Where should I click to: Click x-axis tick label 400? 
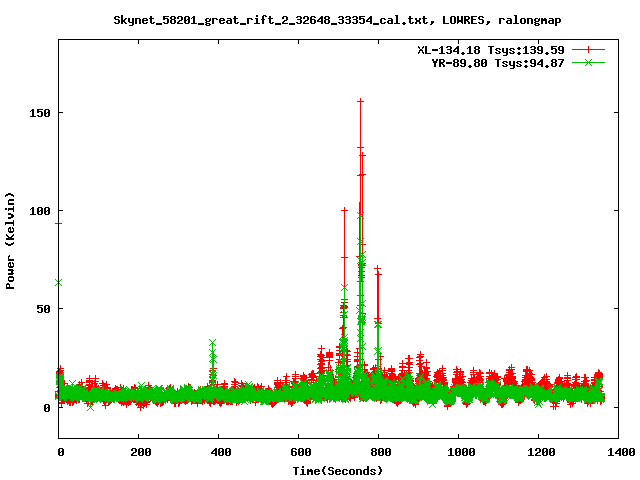pos(220,452)
